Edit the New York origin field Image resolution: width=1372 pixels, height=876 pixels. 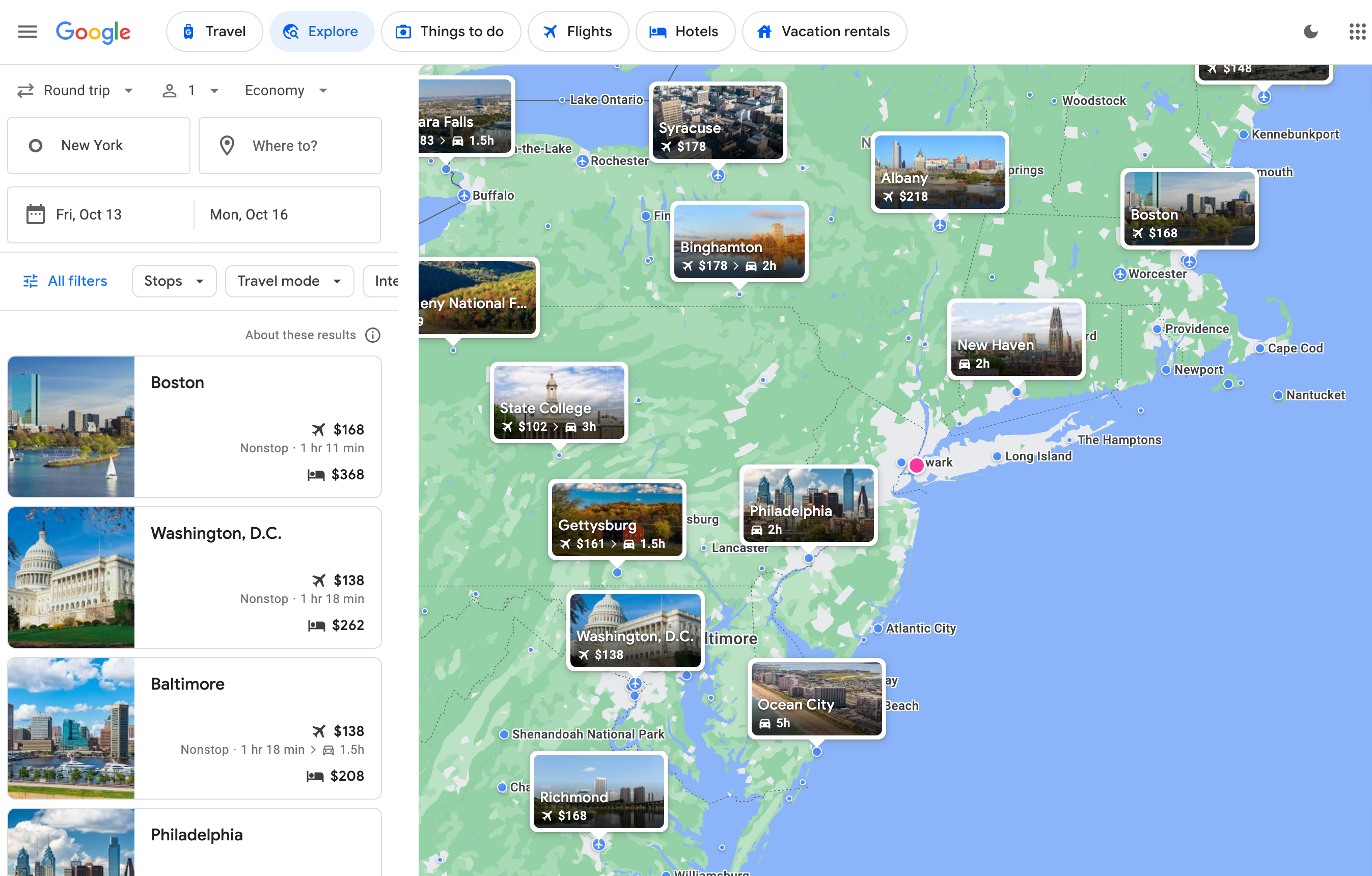point(99,145)
